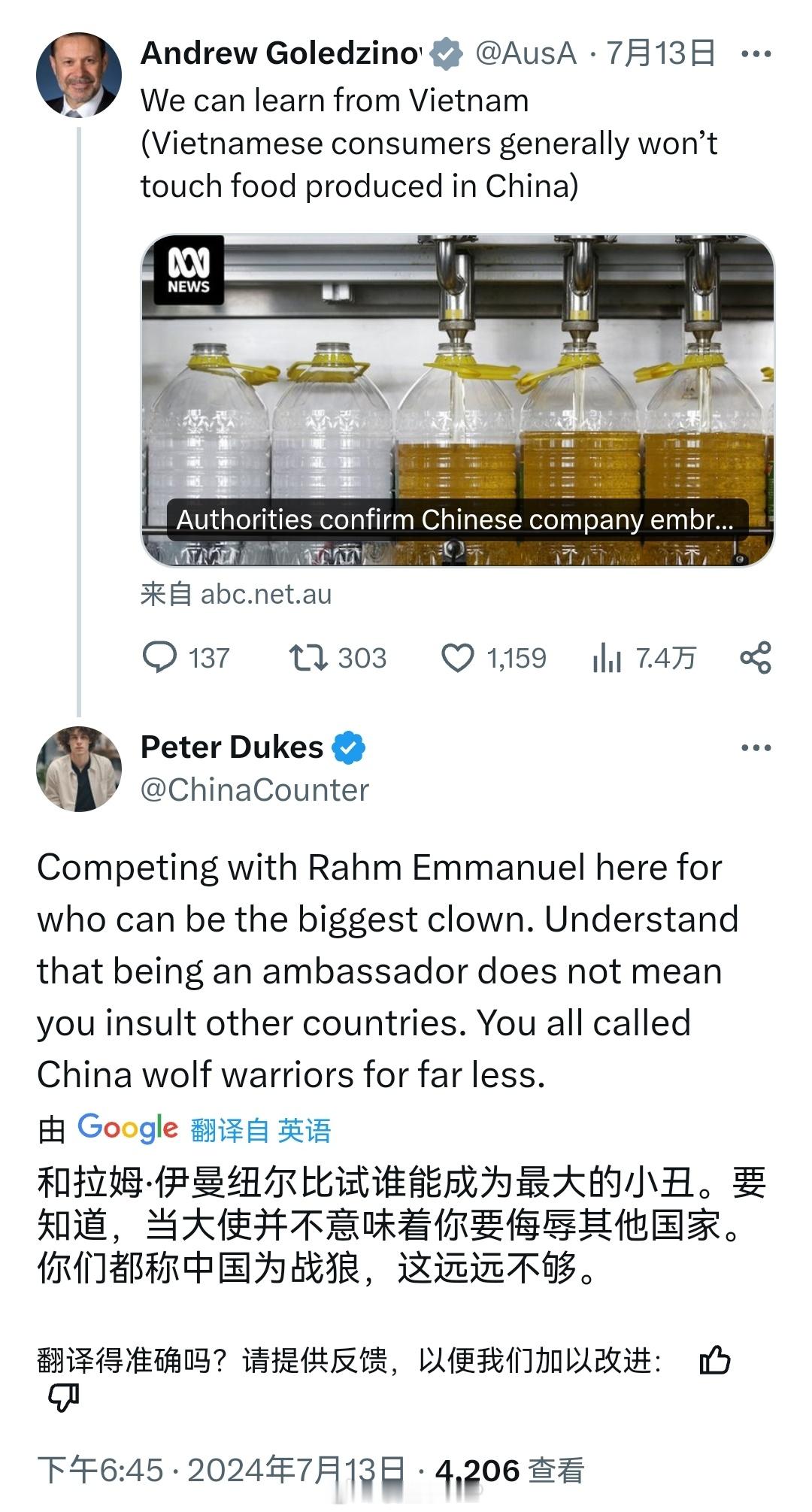Tap the share icon on Andrew's tweet

tap(756, 658)
